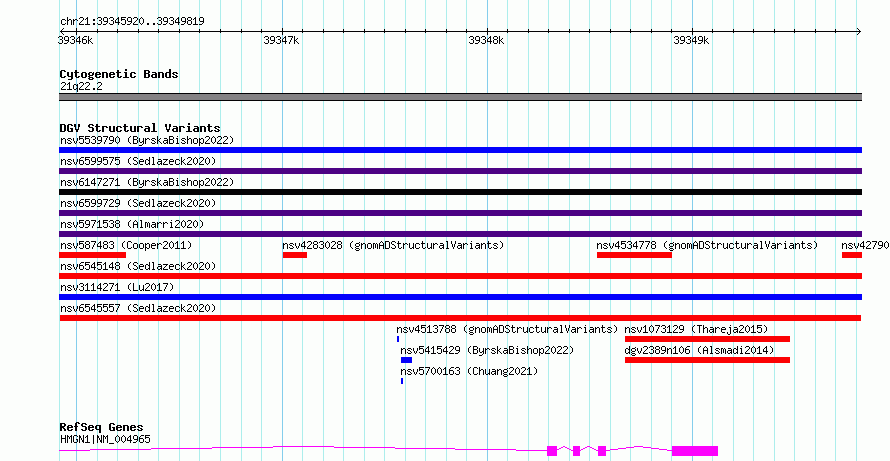
Task: Click the nsv6147271 black variant bar
Action: coord(460,192)
